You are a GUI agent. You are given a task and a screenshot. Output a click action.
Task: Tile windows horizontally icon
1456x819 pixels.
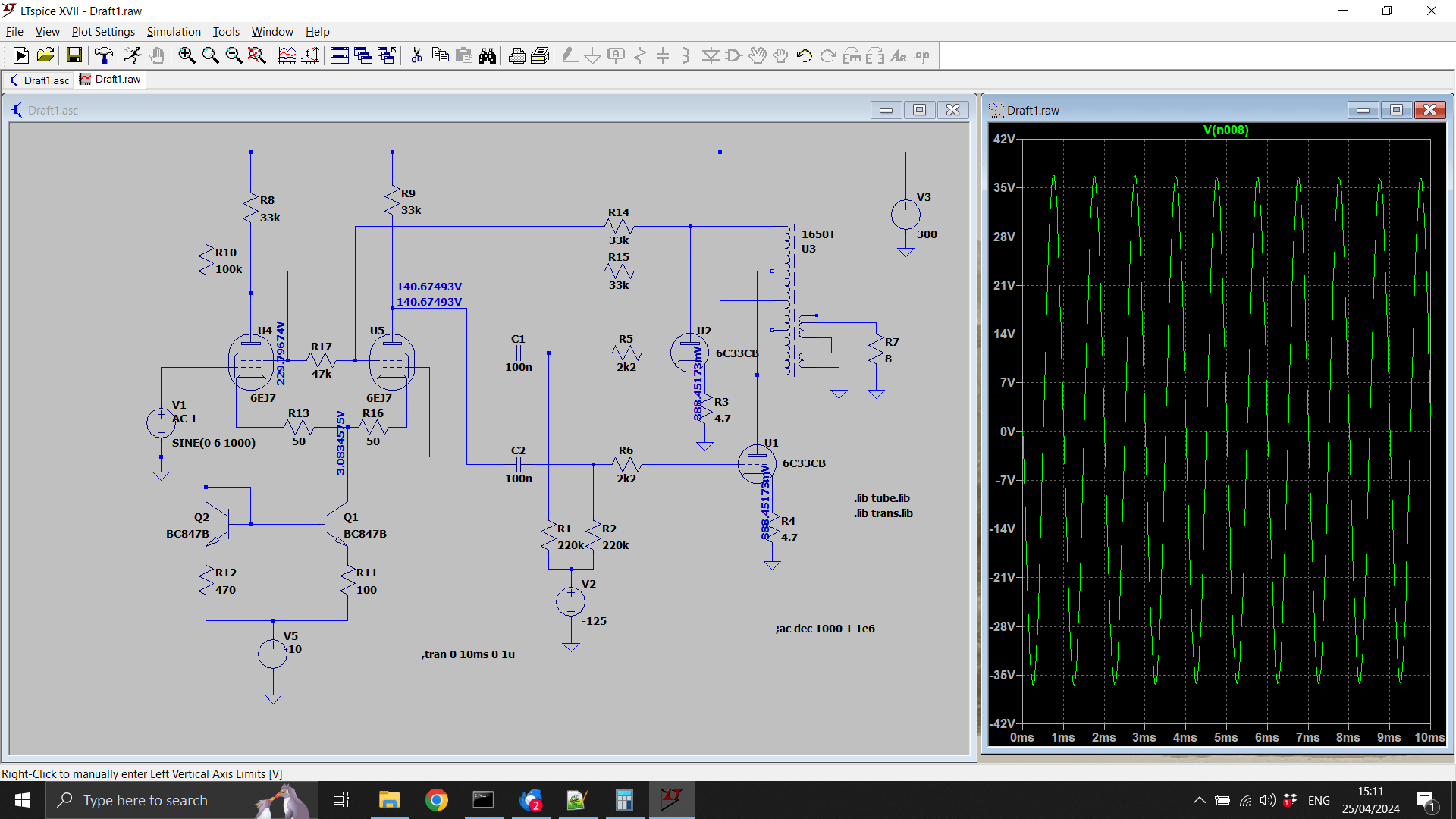(340, 55)
